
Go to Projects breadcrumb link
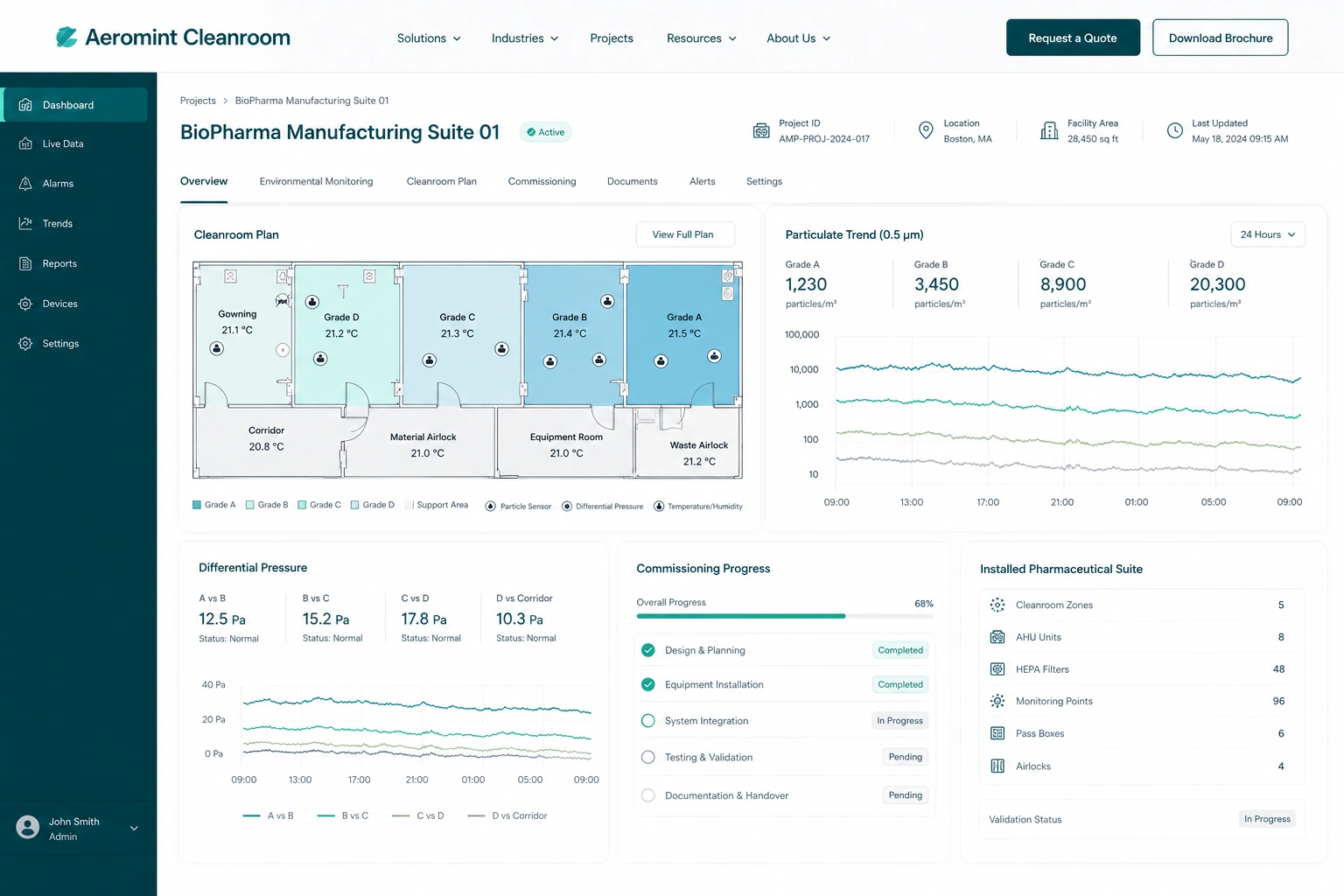[x=198, y=101]
